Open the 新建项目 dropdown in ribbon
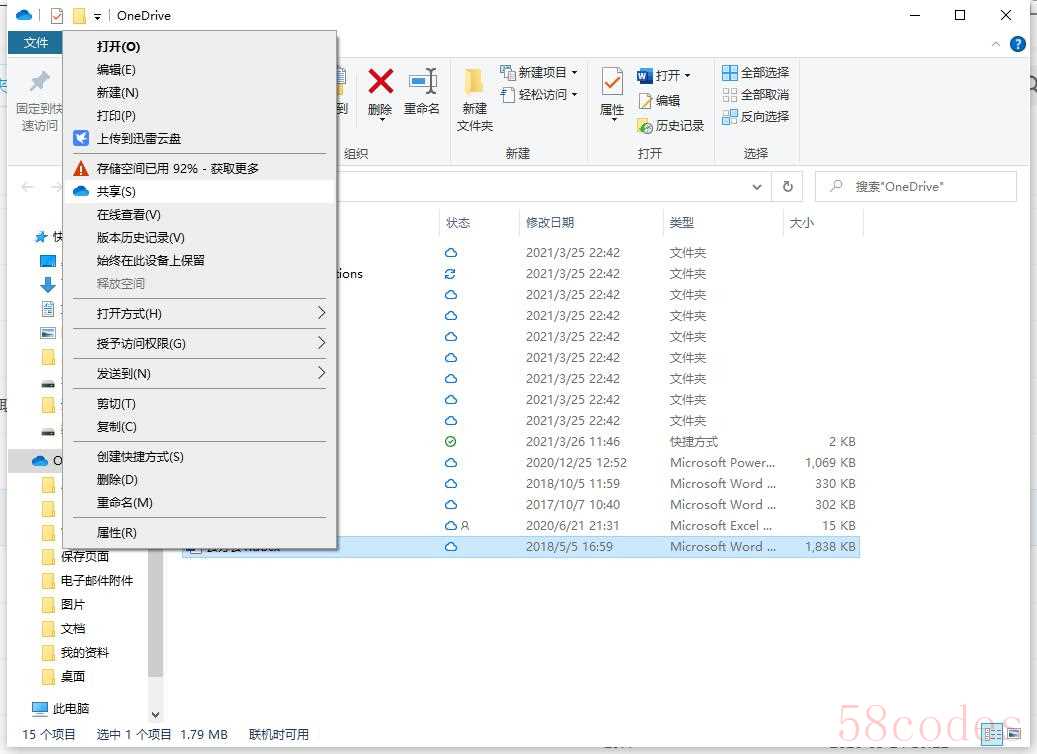 (x=542, y=72)
